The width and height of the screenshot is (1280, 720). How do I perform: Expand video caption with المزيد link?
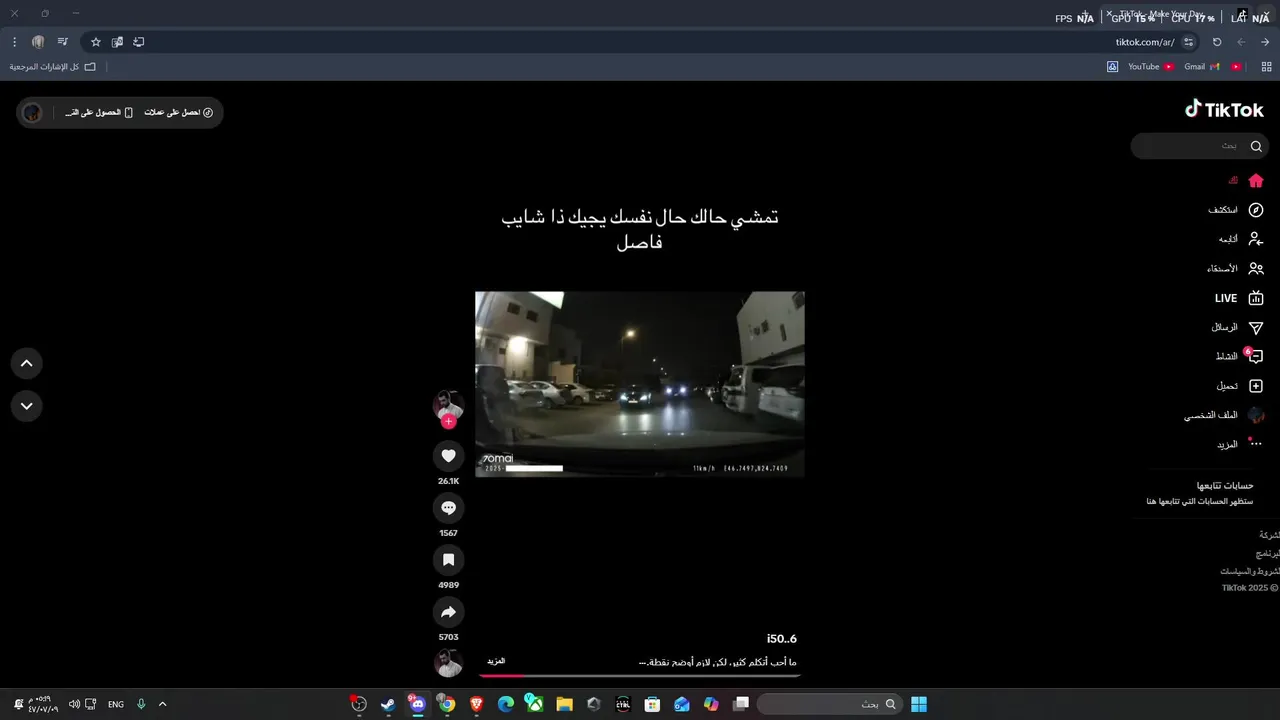click(496, 662)
